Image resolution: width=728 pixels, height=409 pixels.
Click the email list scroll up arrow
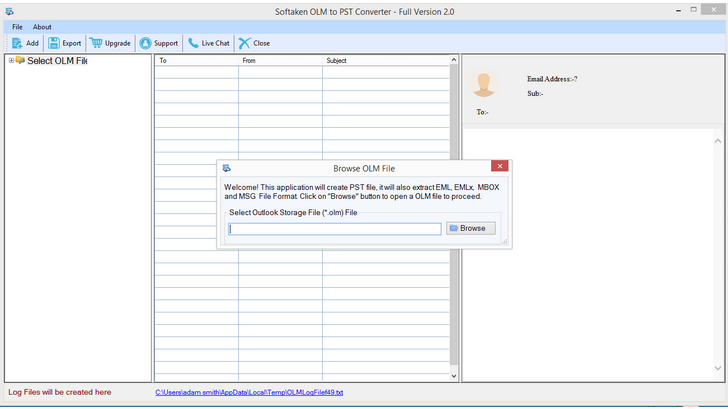click(454, 60)
